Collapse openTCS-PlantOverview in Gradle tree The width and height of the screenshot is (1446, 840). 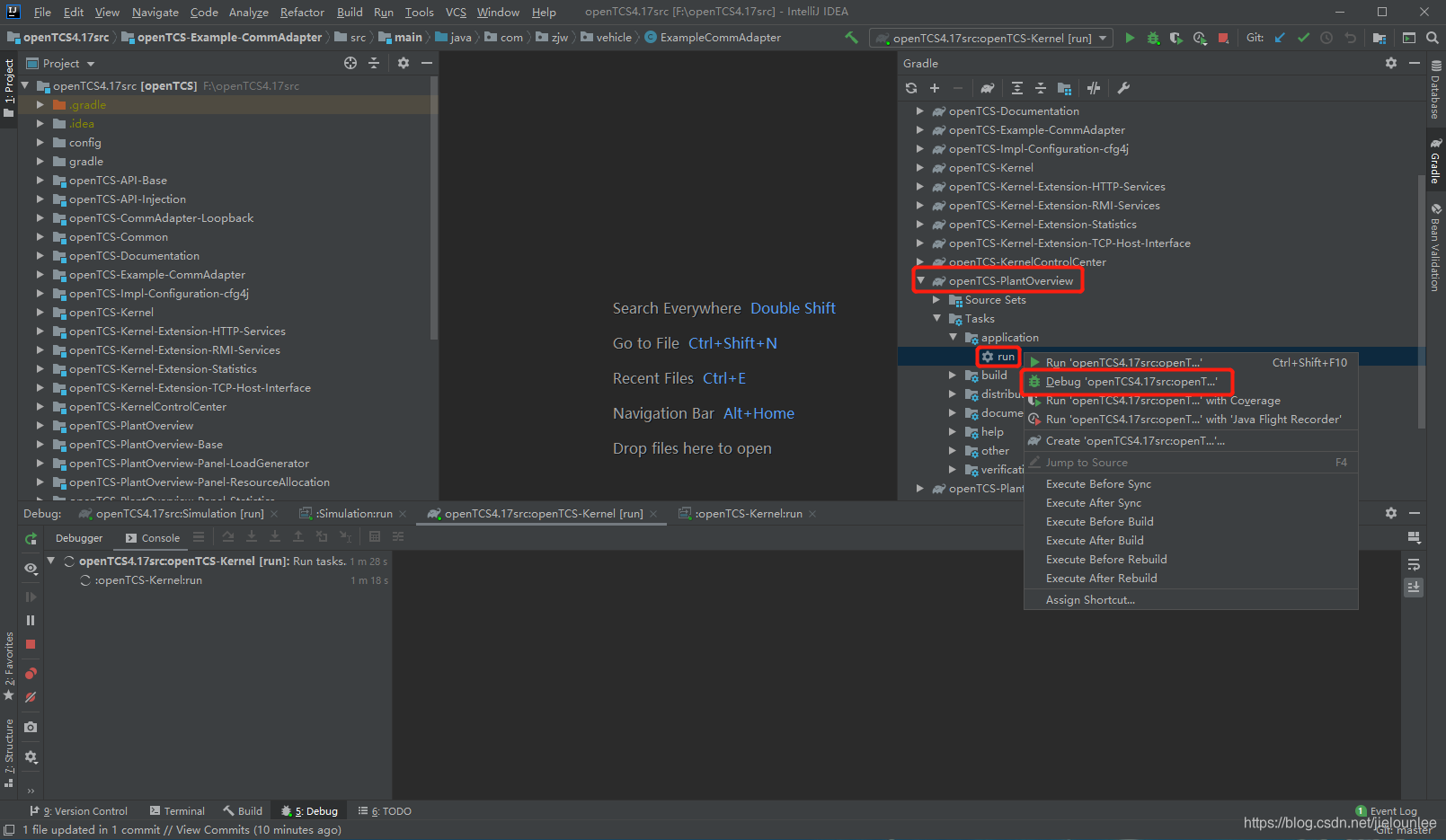point(920,280)
